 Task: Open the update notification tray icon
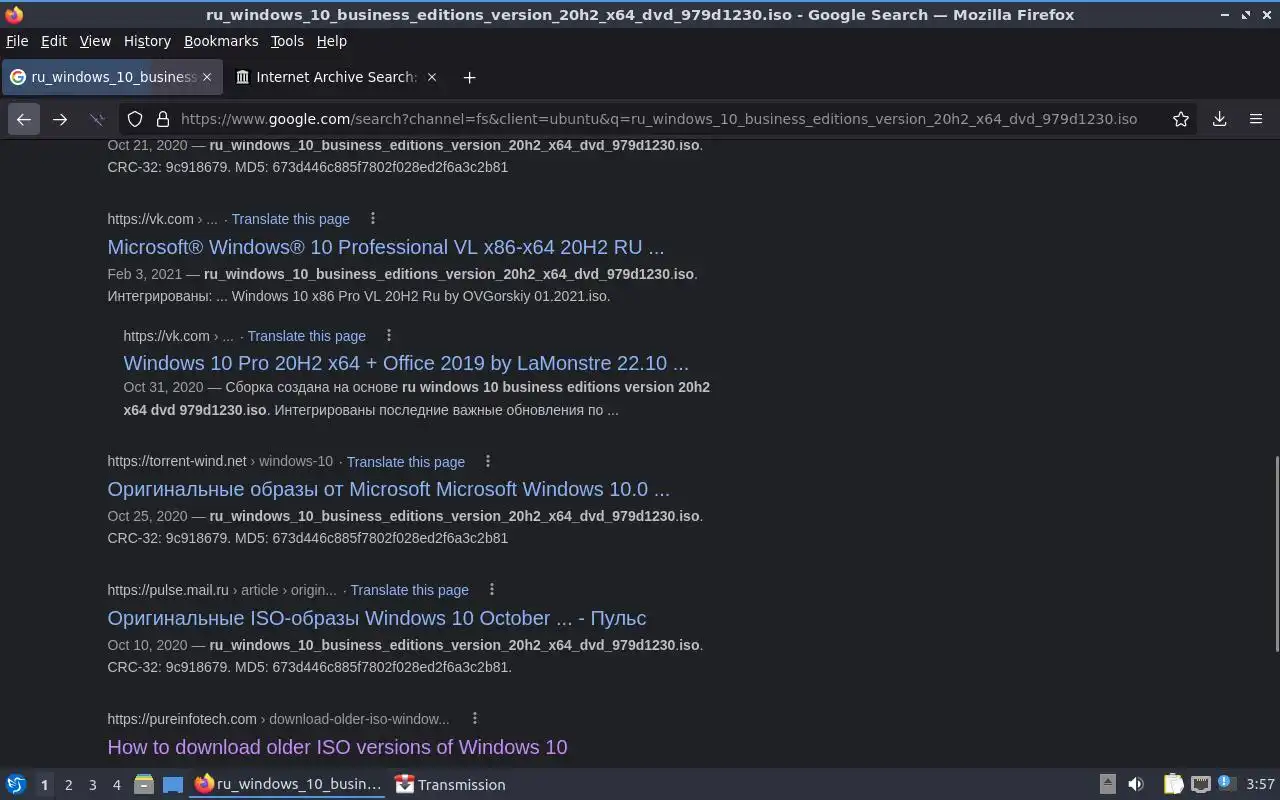coord(1227,785)
